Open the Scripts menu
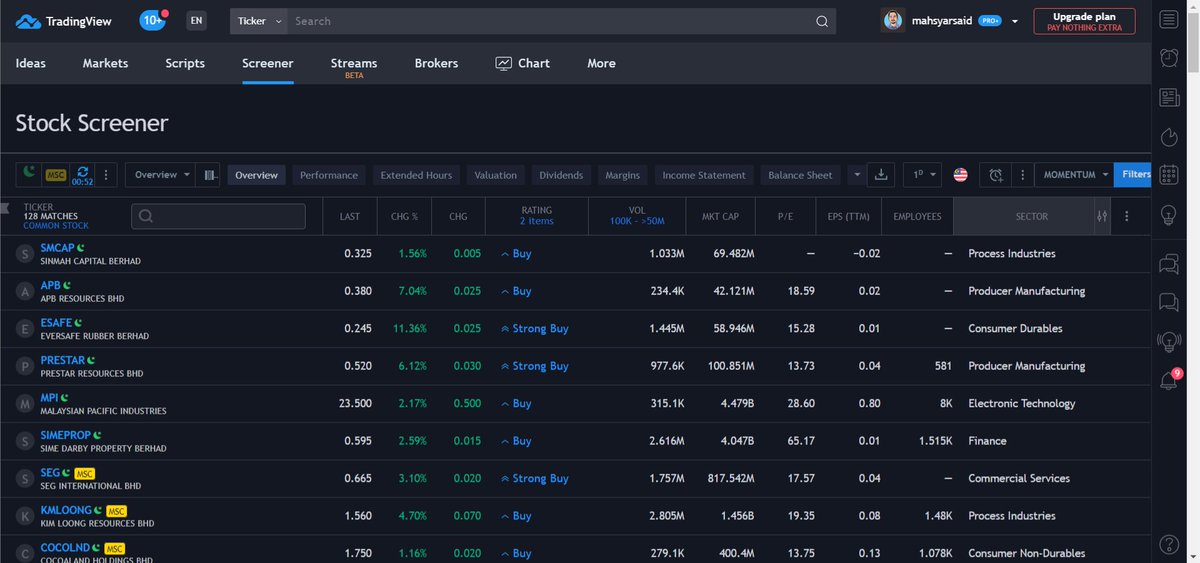The height and width of the screenshot is (563, 1200). [x=185, y=63]
